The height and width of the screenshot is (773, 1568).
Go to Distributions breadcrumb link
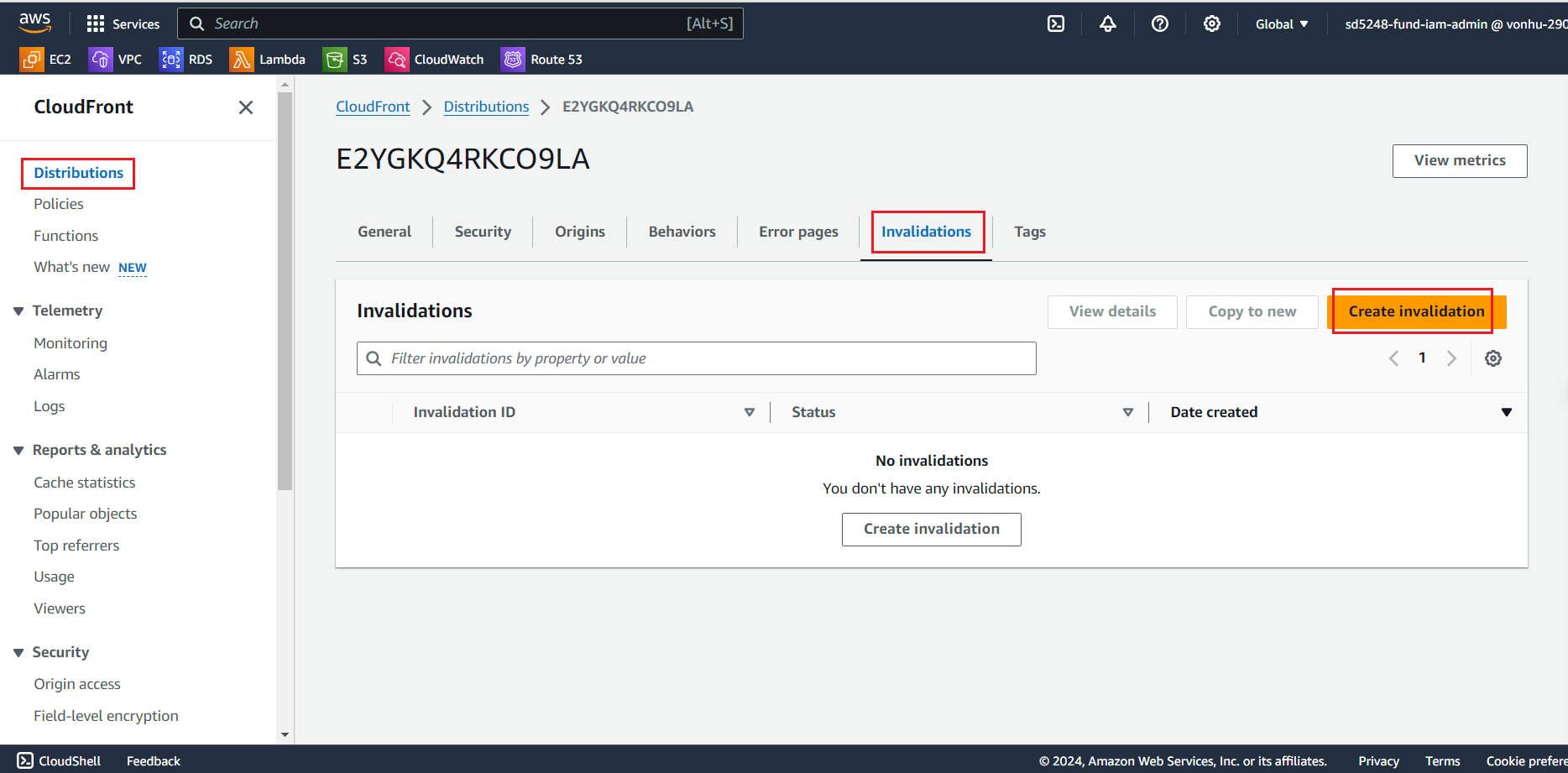point(486,107)
